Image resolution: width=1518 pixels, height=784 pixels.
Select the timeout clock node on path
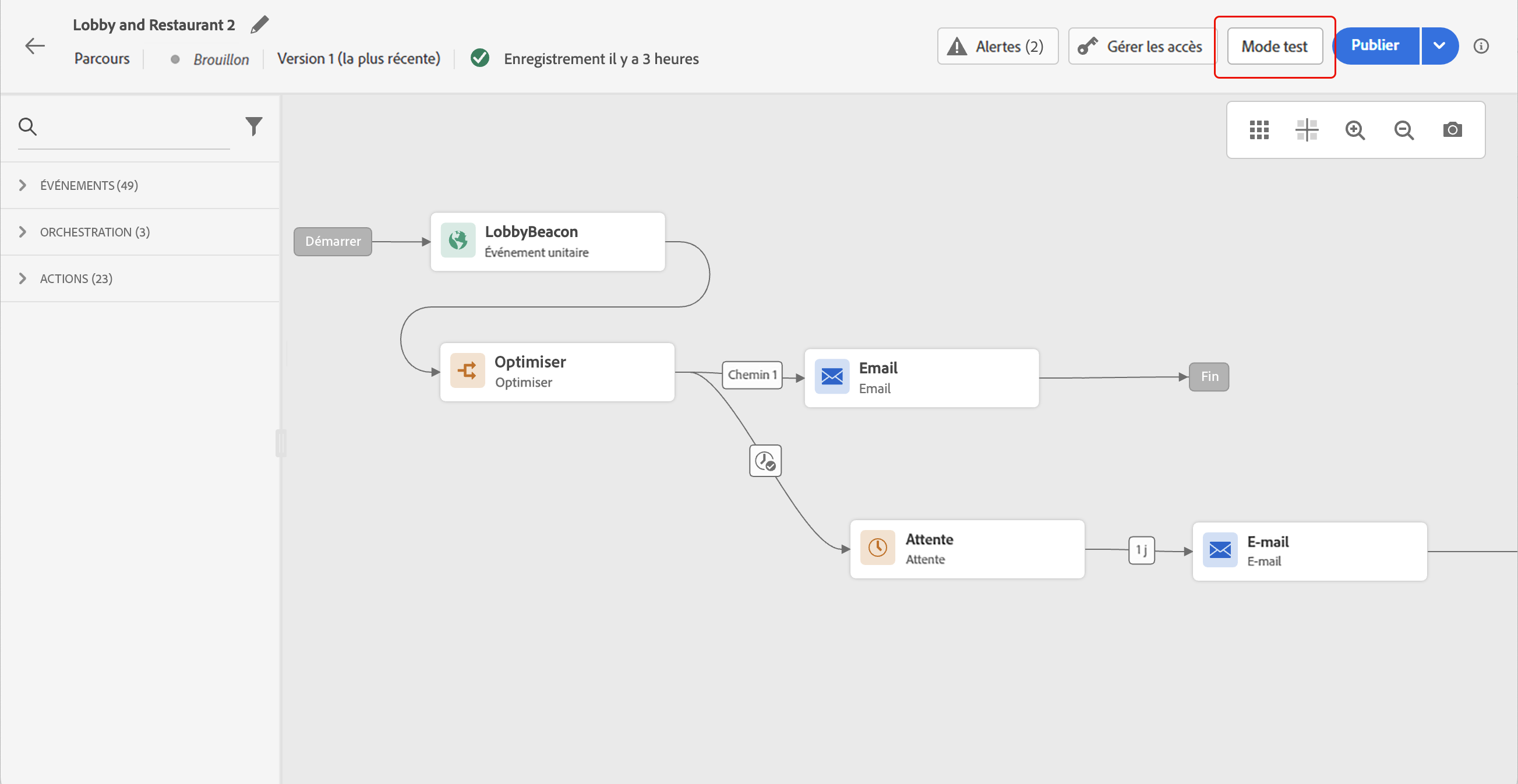(765, 461)
